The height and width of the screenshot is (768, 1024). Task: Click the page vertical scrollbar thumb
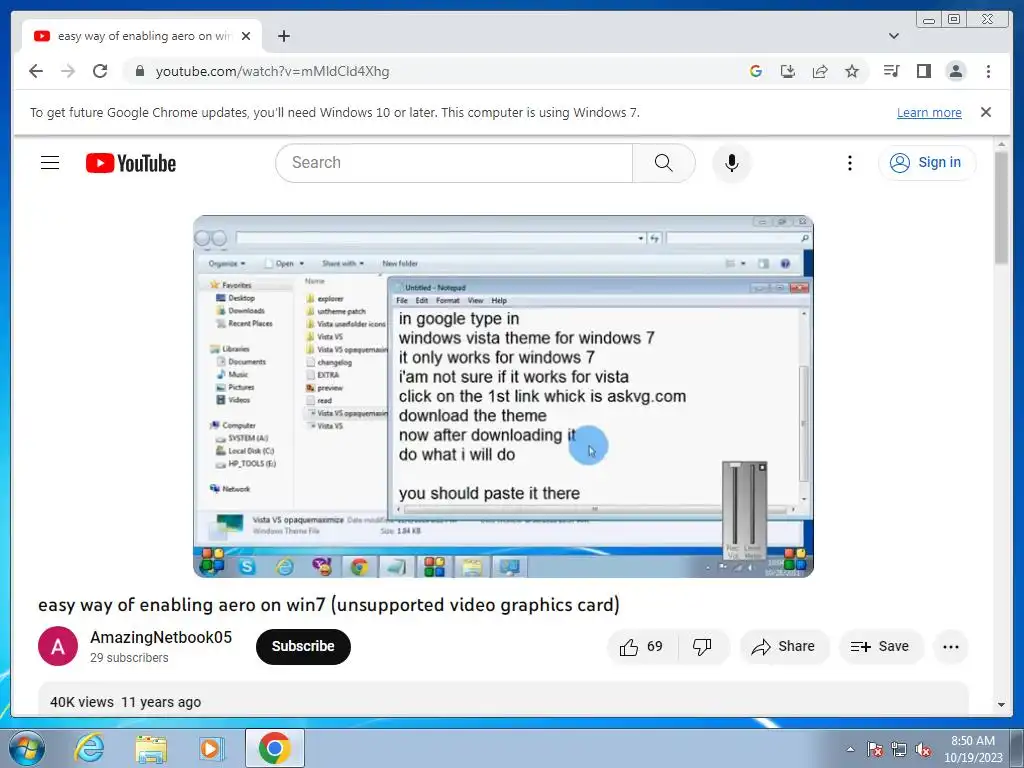point(1001,207)
